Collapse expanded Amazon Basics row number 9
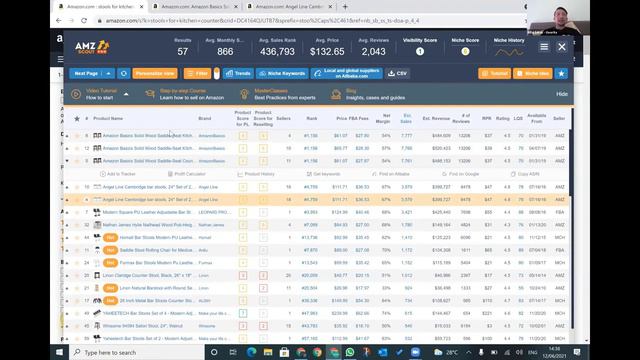The width and height of the screenshot is (640, 360). tap(67, 161)
